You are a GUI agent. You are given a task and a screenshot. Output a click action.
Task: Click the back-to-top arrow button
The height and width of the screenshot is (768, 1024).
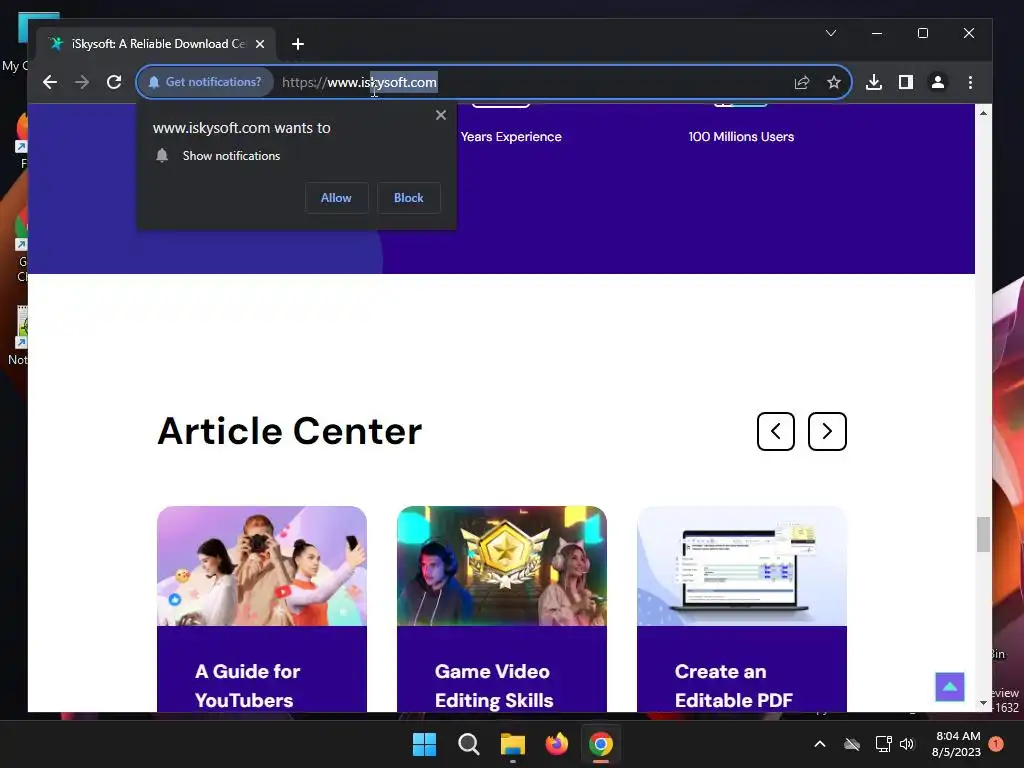(950, 687)
